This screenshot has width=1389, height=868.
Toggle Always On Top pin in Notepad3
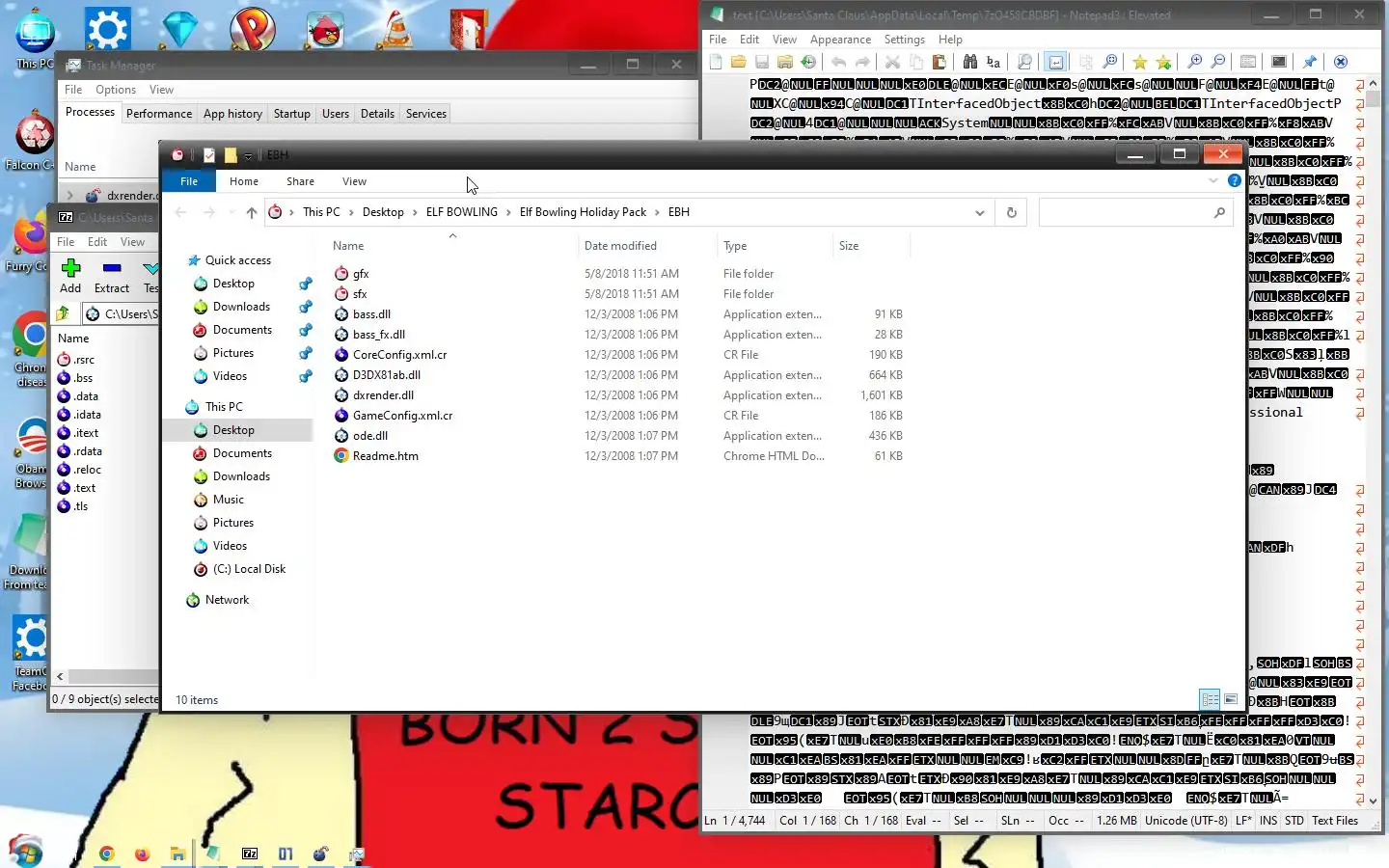(1310, 62)
